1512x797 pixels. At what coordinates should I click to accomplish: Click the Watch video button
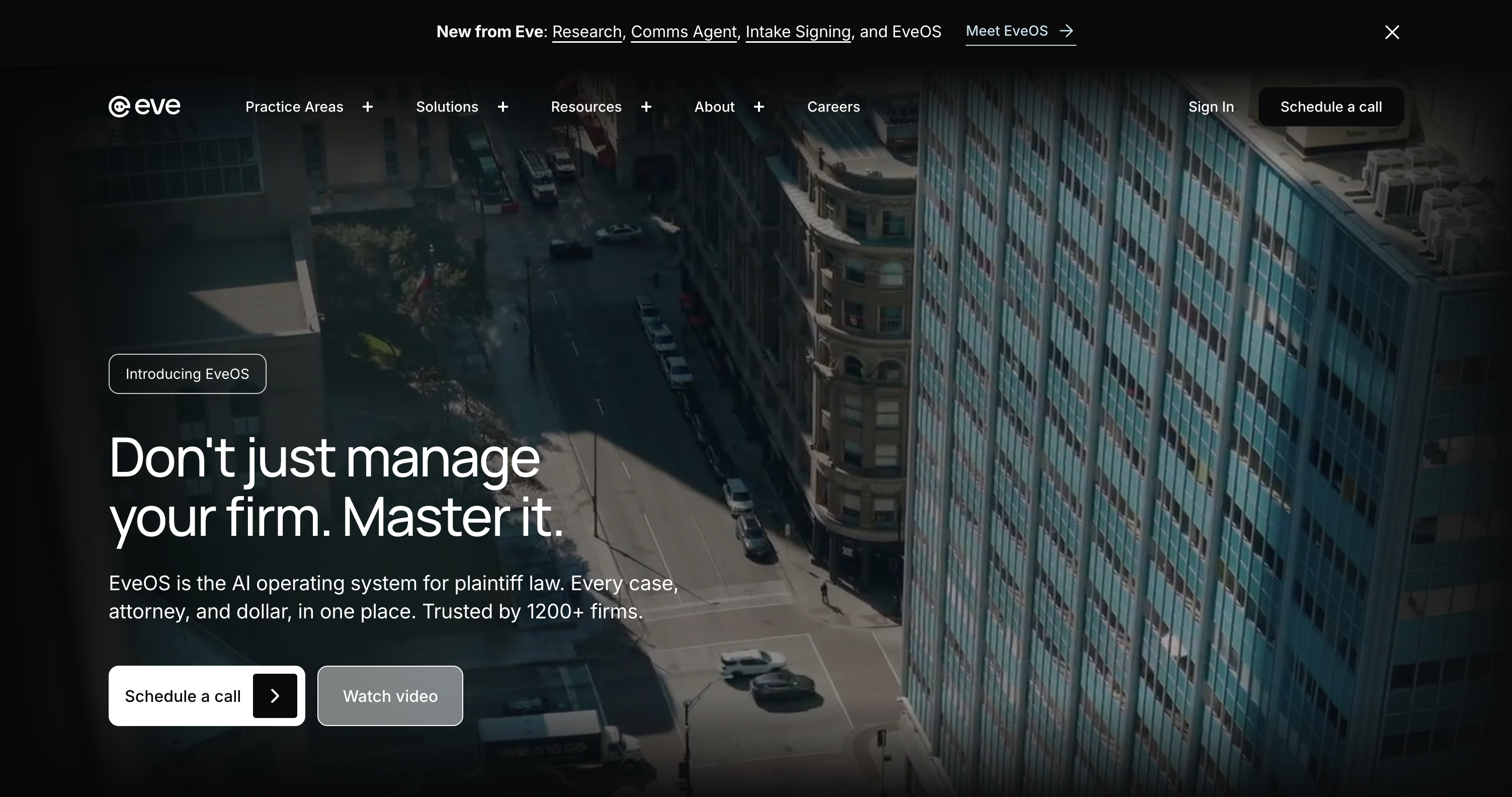coord(390,696)
